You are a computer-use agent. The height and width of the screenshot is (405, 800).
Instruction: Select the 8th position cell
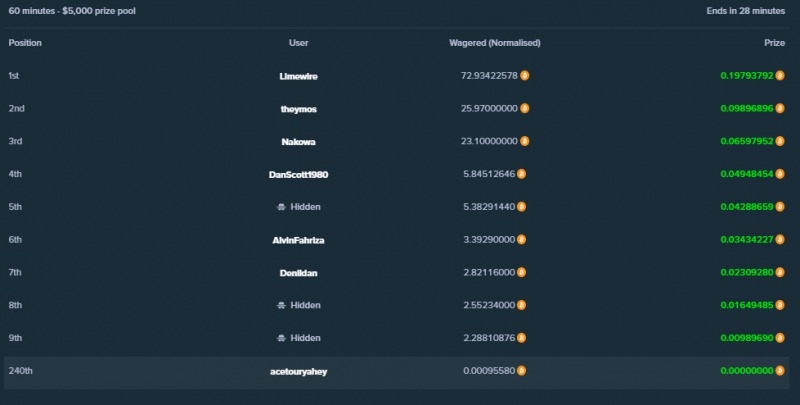pyautogui.click(x=15, y=305)
